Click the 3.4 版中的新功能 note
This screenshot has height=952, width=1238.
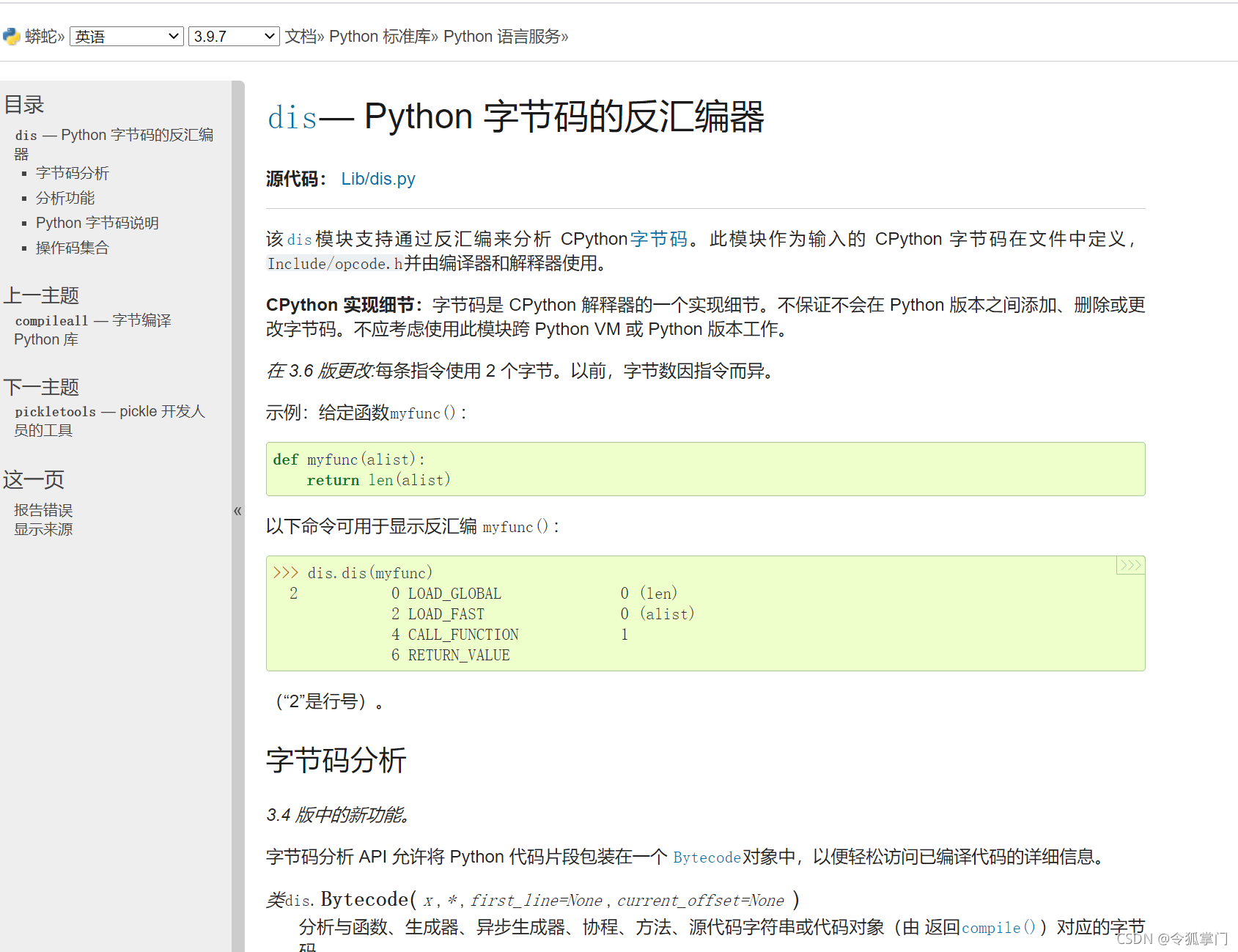click(x=337, y=815)
